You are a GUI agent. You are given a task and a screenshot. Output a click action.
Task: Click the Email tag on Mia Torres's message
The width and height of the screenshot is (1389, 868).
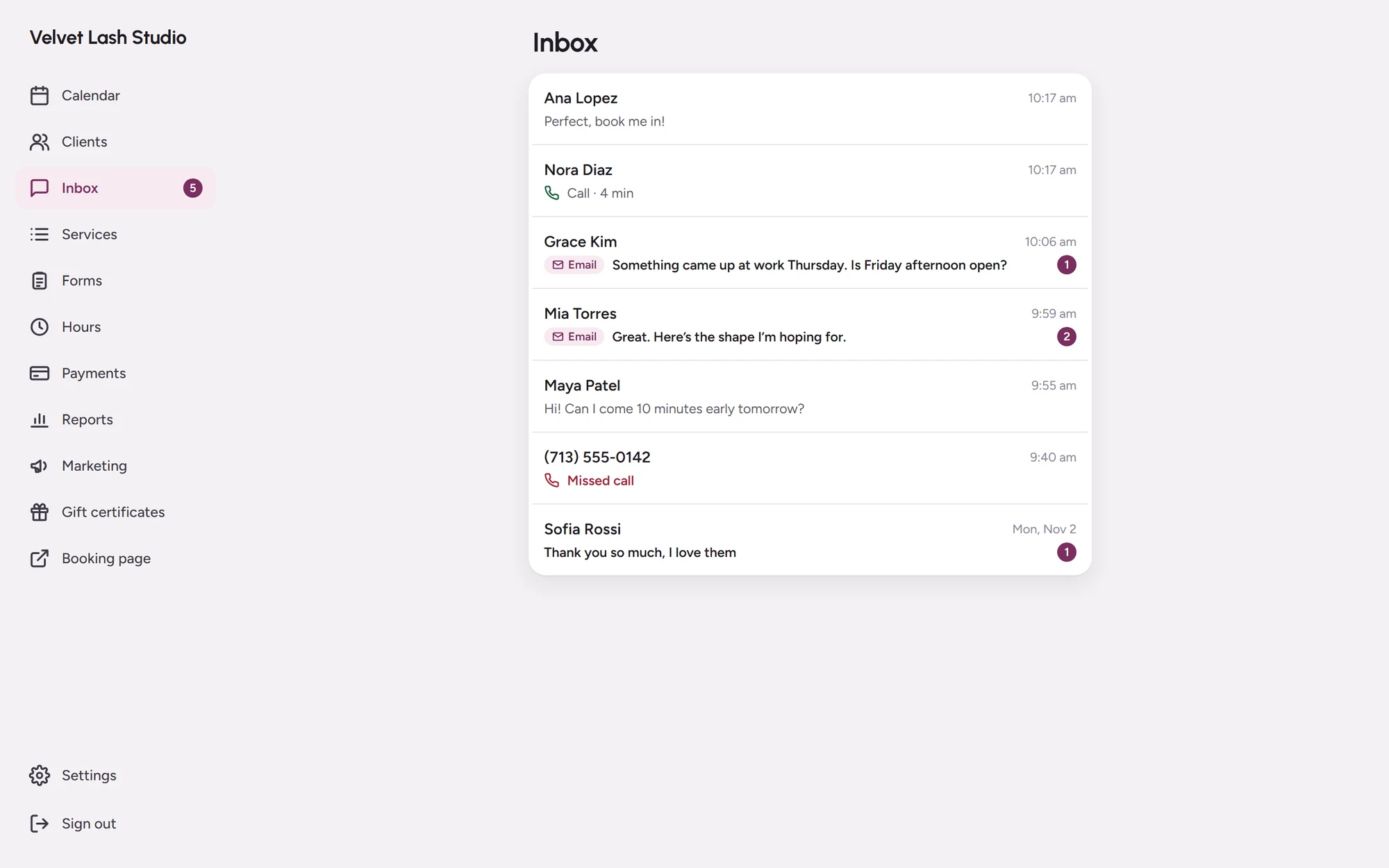tap(574, 337)
